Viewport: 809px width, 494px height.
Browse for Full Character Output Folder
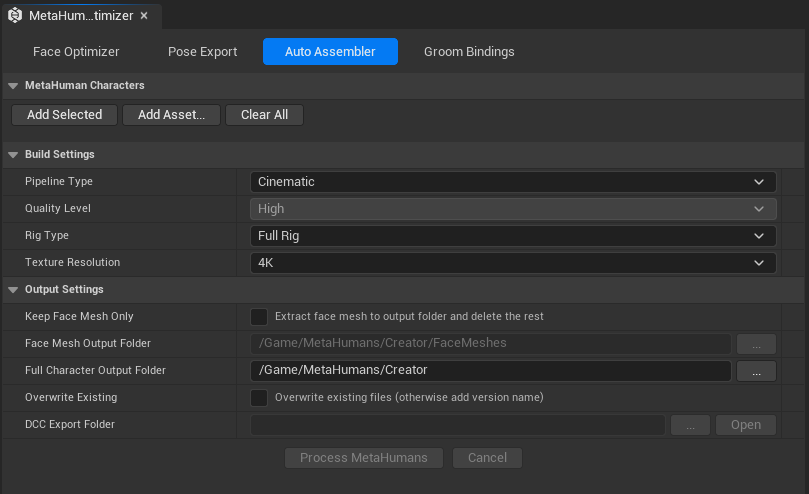point(756,371)
